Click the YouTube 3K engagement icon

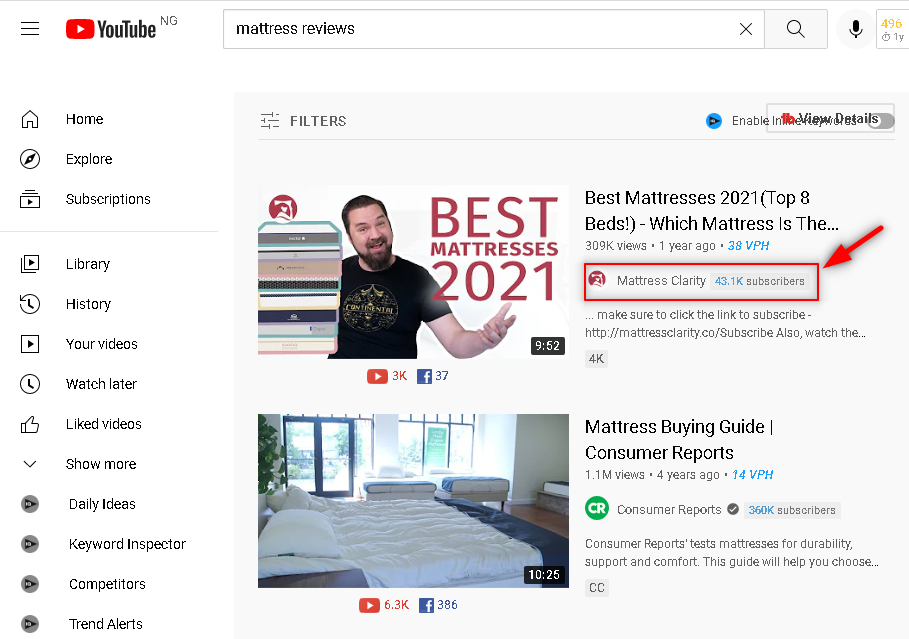377,376
